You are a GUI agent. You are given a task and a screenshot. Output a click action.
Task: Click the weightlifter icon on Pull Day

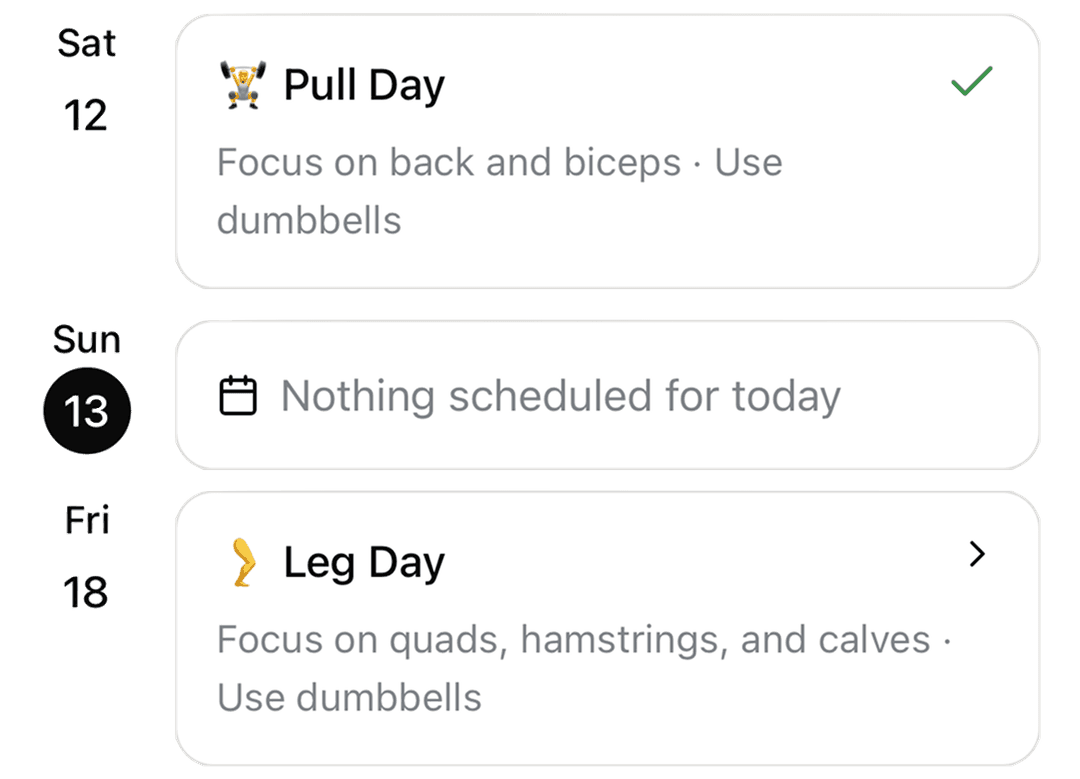point(240,84)
